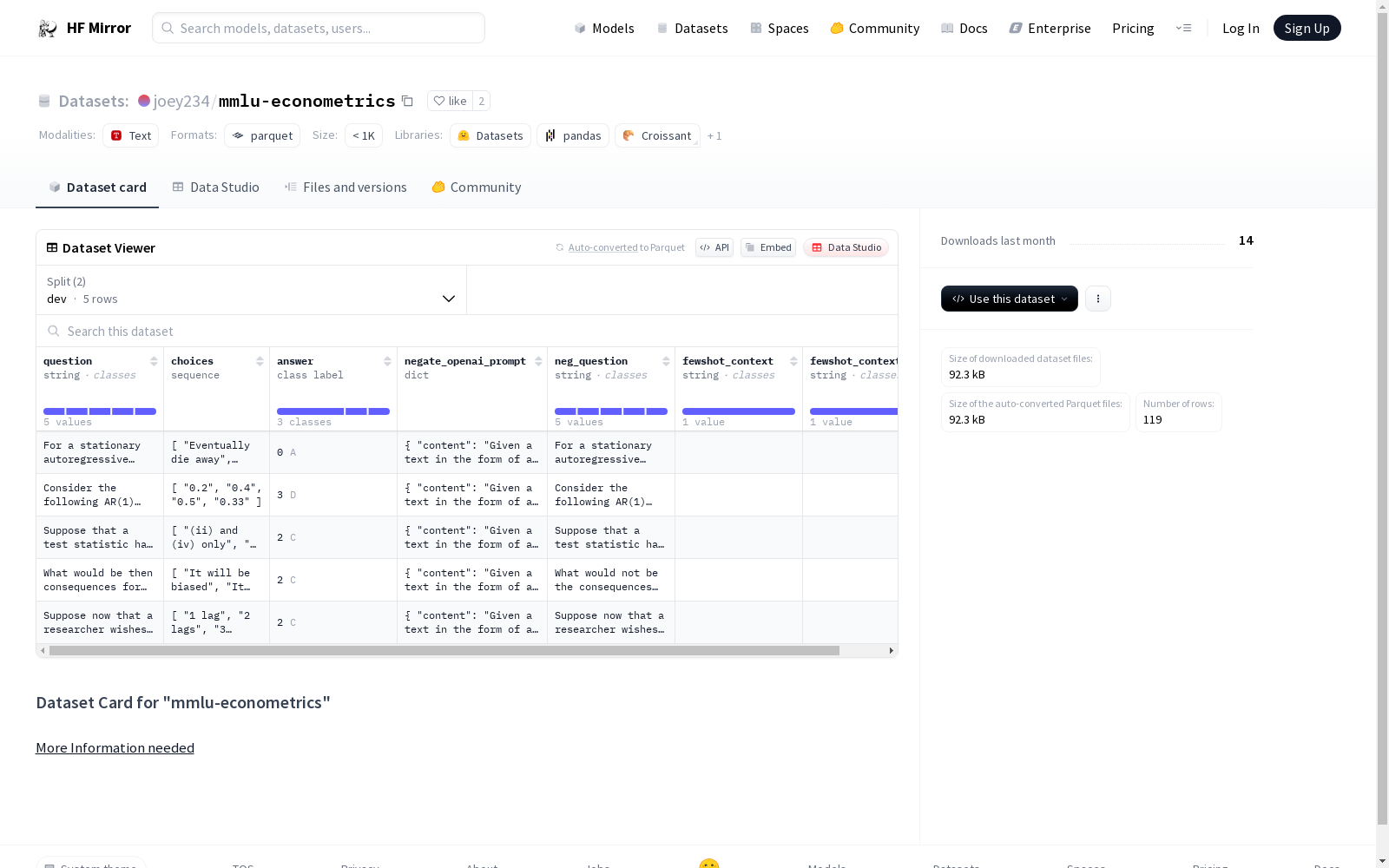Screen dimensions: 1389x868
Task: Select the answer cell showing 0 A
Action: tap(333, 452)
